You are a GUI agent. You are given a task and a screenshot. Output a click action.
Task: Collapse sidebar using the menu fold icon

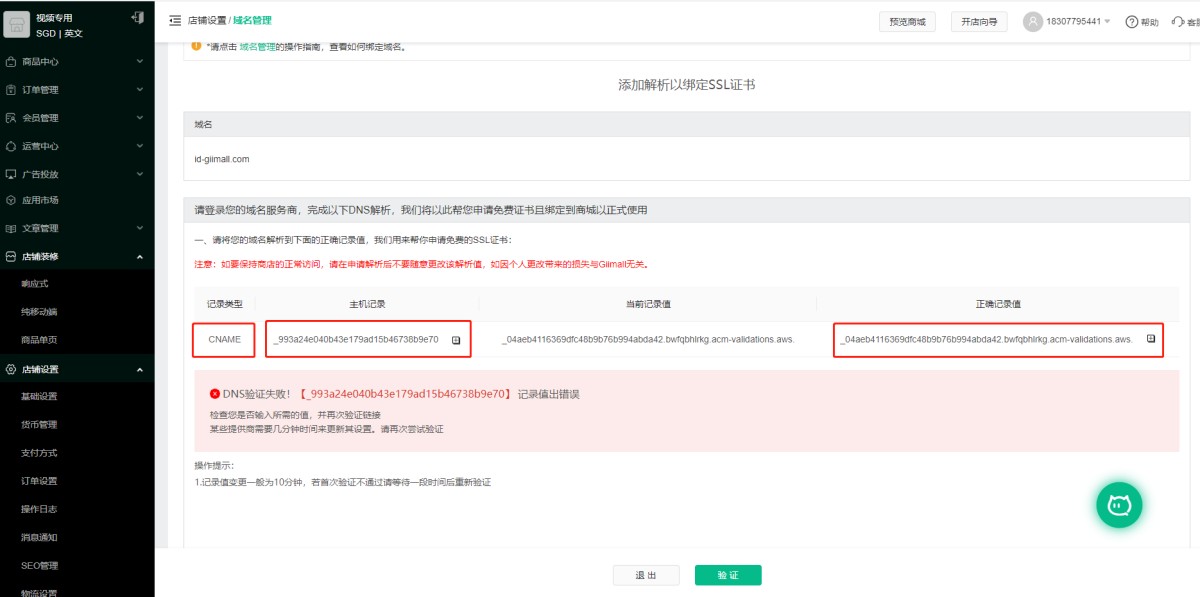point(175,21)
